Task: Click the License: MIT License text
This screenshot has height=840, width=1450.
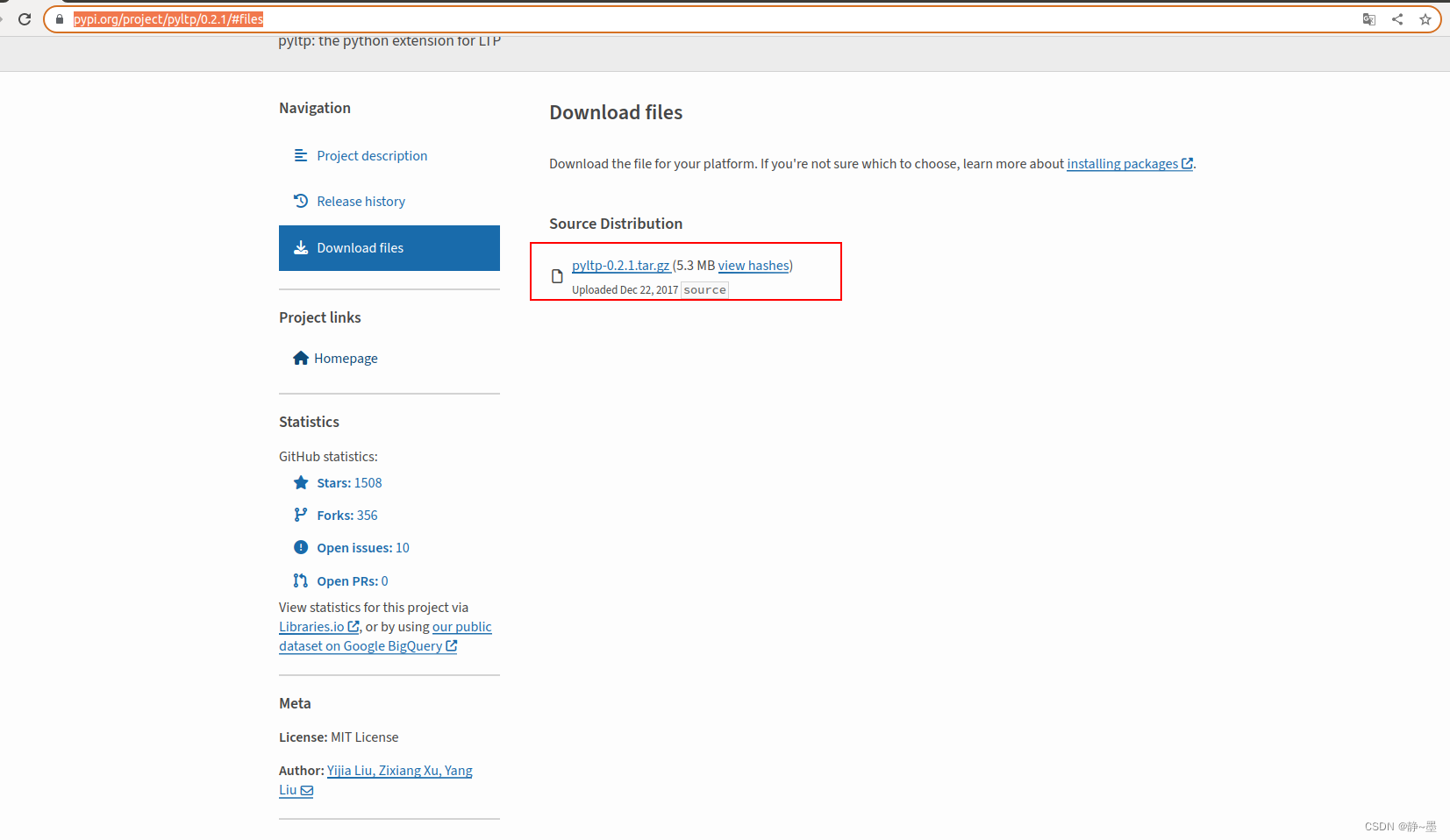Action: [x=339, y=737]
